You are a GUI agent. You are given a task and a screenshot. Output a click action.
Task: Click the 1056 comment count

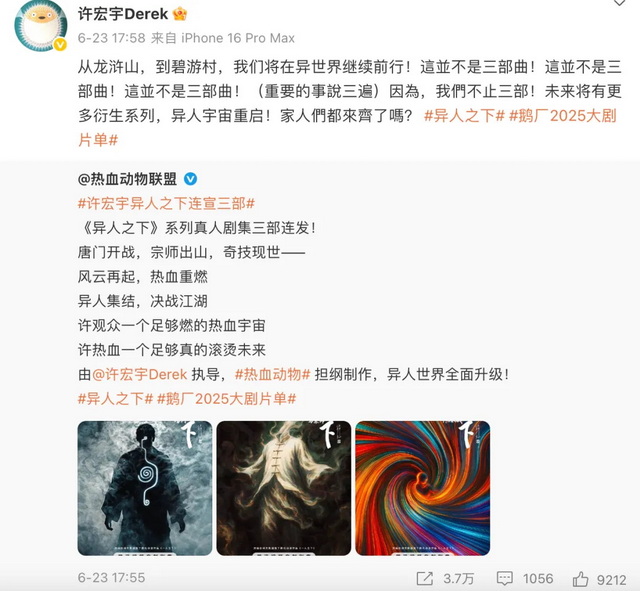[538, 579]
